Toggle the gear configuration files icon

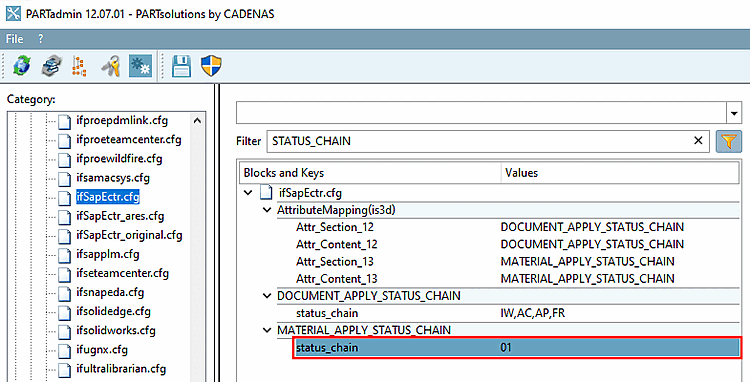140,65
